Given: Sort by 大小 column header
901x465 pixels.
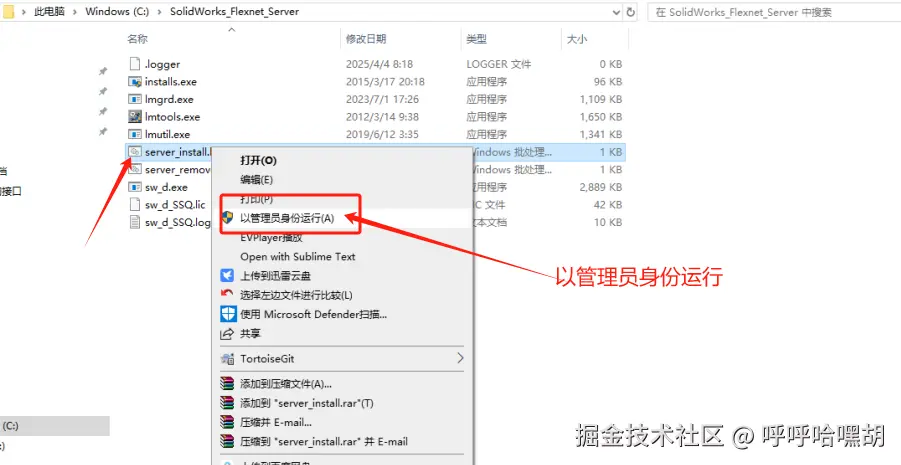Looking at the screenshot, I should (577, 39).
